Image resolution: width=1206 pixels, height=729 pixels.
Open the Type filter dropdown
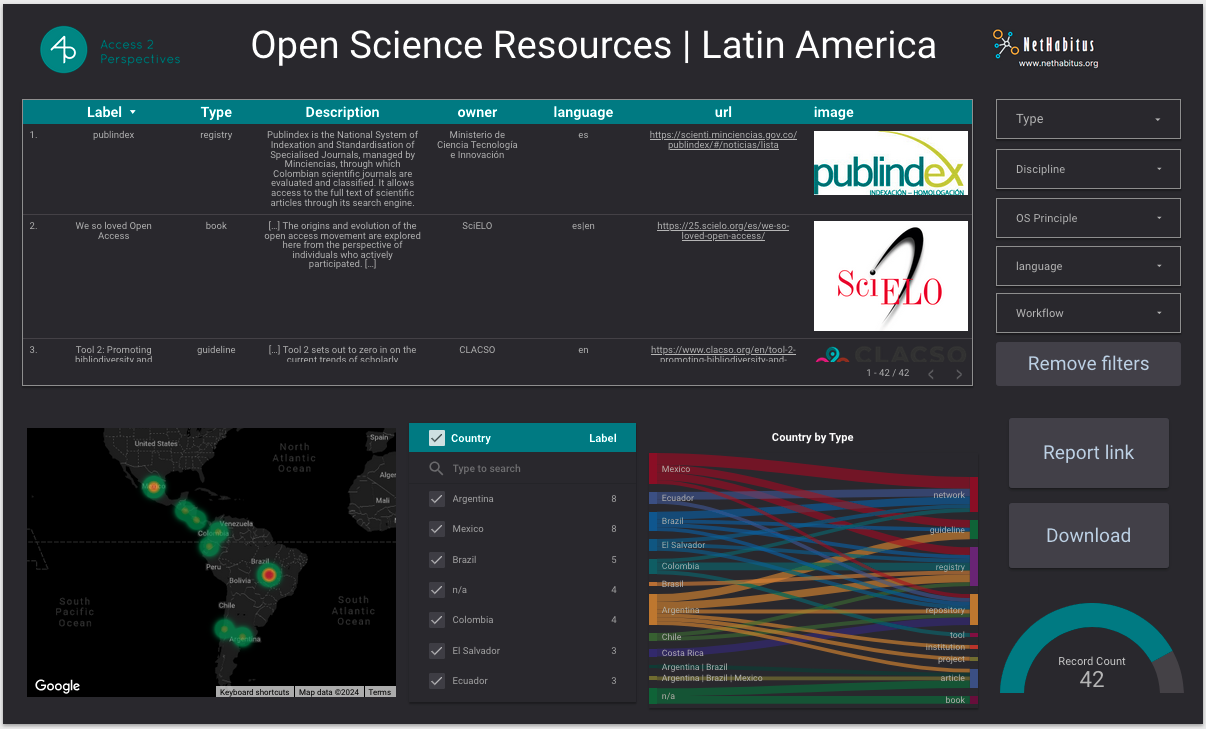(1088, 119)
